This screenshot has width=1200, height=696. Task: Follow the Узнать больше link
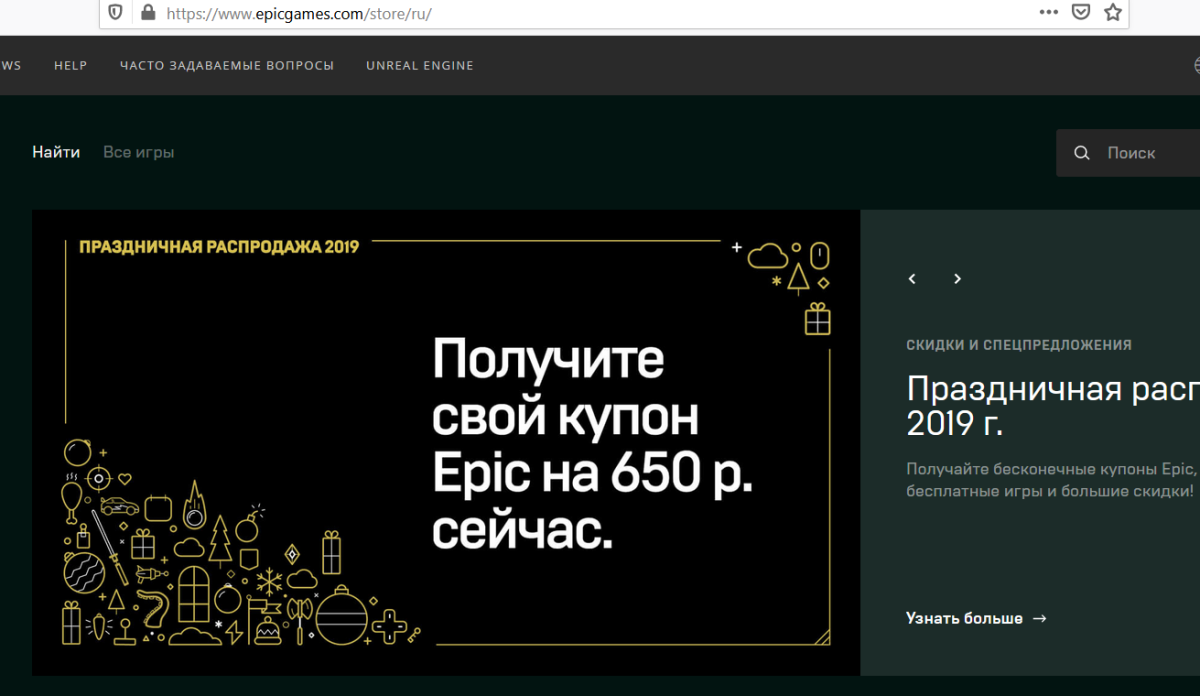pyautogui.click(x=976, y=618)
